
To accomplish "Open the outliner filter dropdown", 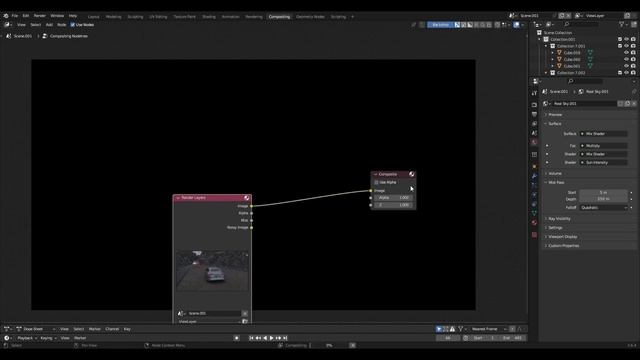I will point(622,25).
